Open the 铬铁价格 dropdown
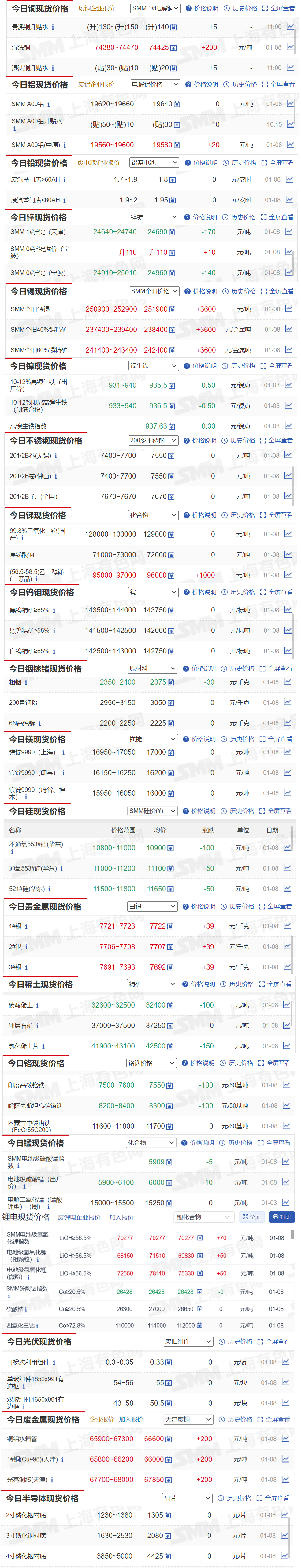The height and width of the screenshot is (1568, 301). pyautogui.click(x=151, y=1063)
